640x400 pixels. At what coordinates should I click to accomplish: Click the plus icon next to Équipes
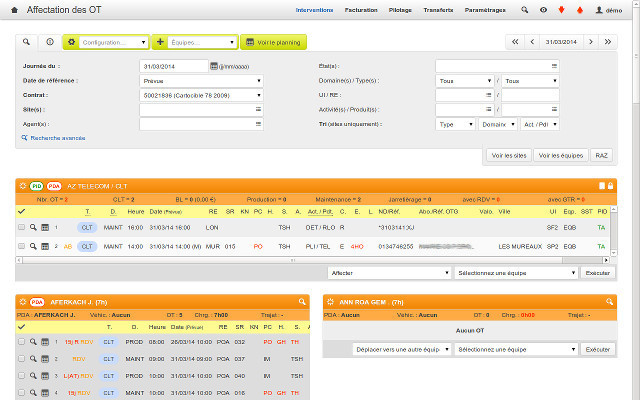tap(160, 42)
